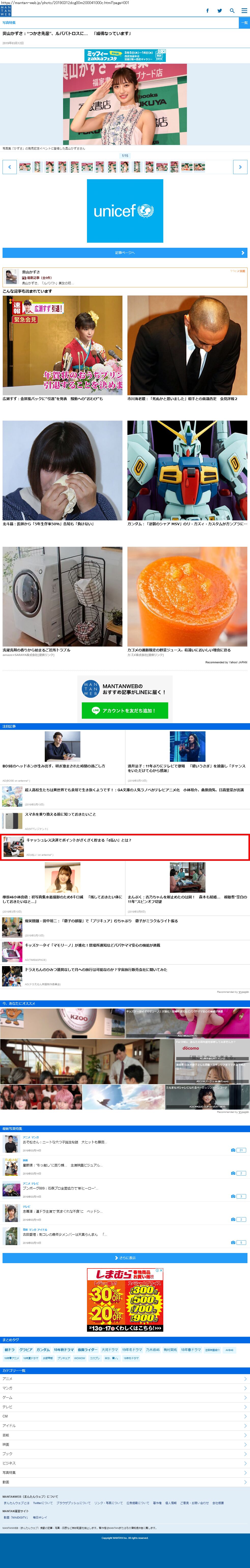This screenshot has height=1568, width=250.
Task: Select the 仮面ライダー tag
Action: pyautogui.click(x=87, y=1349)
